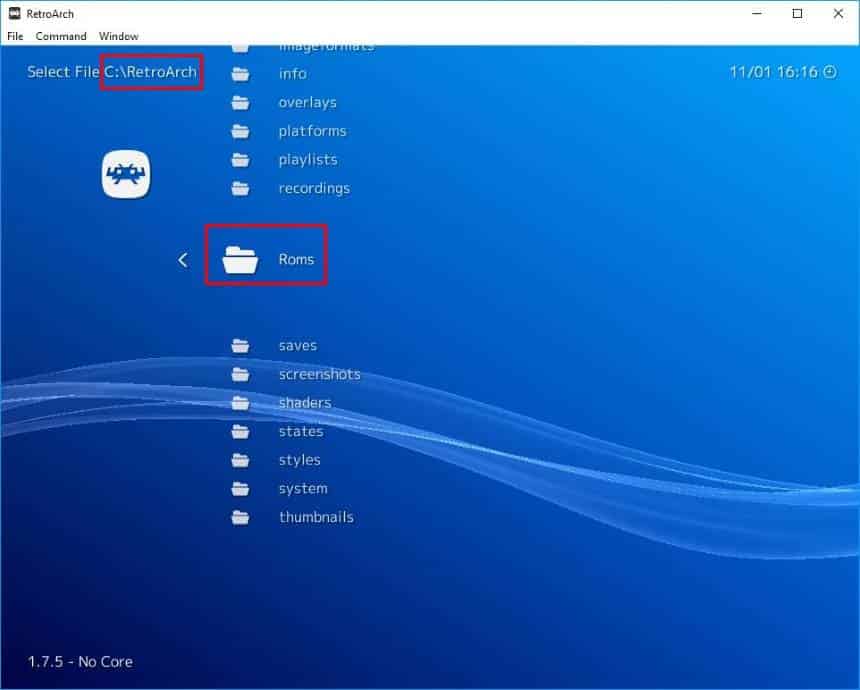This screenshot has width=860, height=690.
Task: Click the highlighted Roms folder icon
Action: pos(240,259)
